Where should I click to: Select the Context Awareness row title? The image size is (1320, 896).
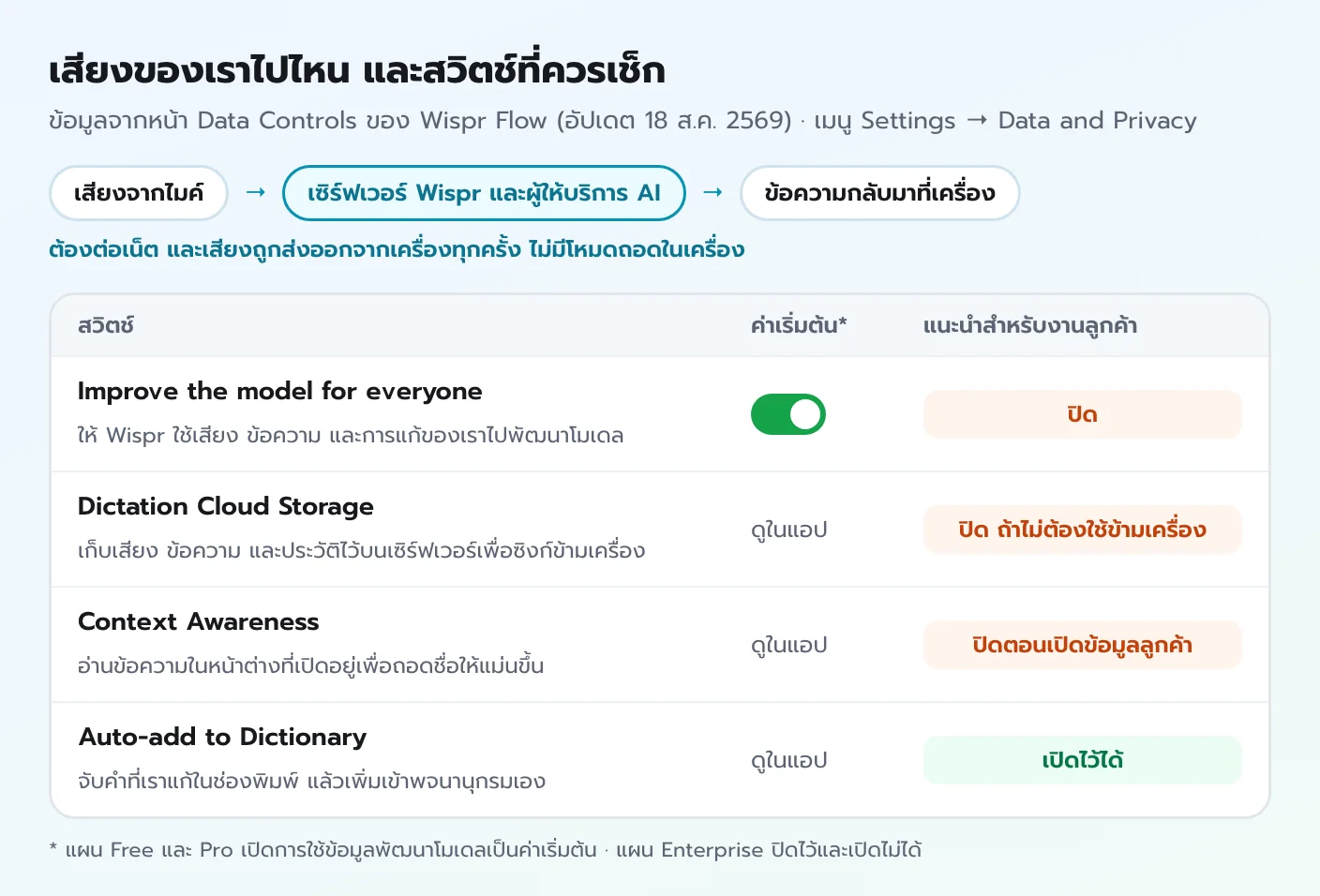(x=199, y=621)
